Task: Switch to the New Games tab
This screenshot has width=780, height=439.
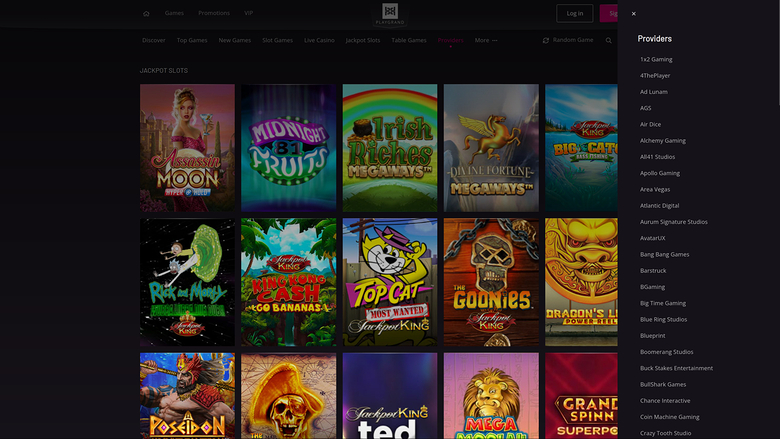Action: [235, 40]
